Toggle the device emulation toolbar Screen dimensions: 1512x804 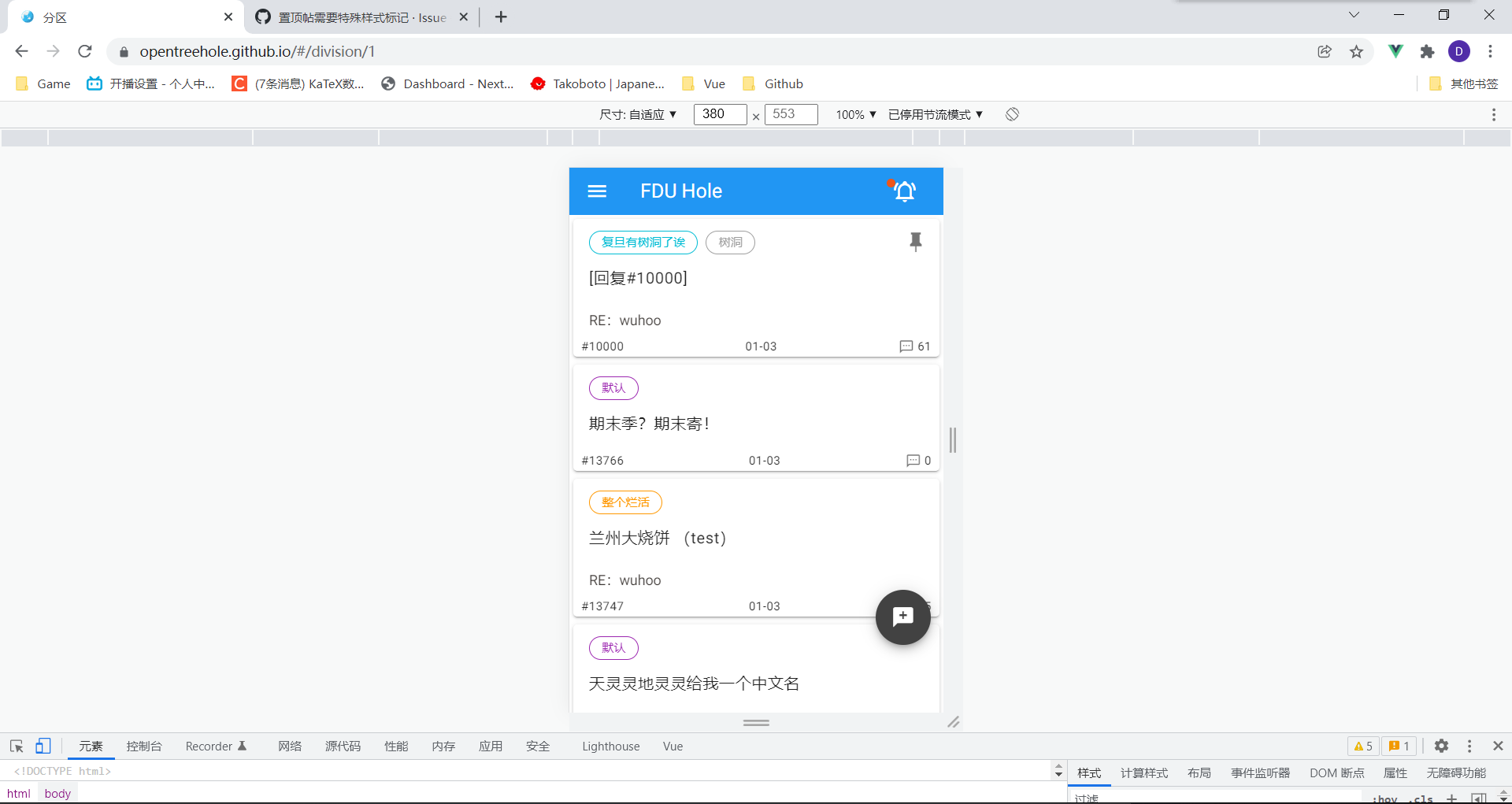click(x=43, y=746)
